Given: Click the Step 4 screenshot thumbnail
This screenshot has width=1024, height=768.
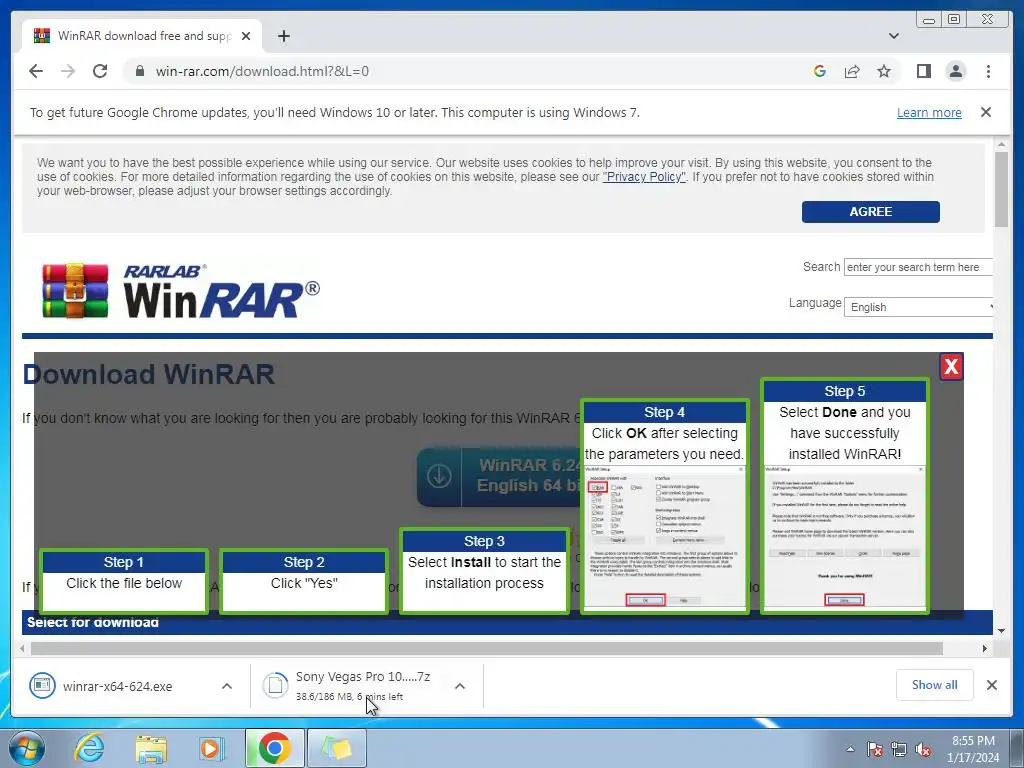Looking at the screenshot, I should point(664,537).
